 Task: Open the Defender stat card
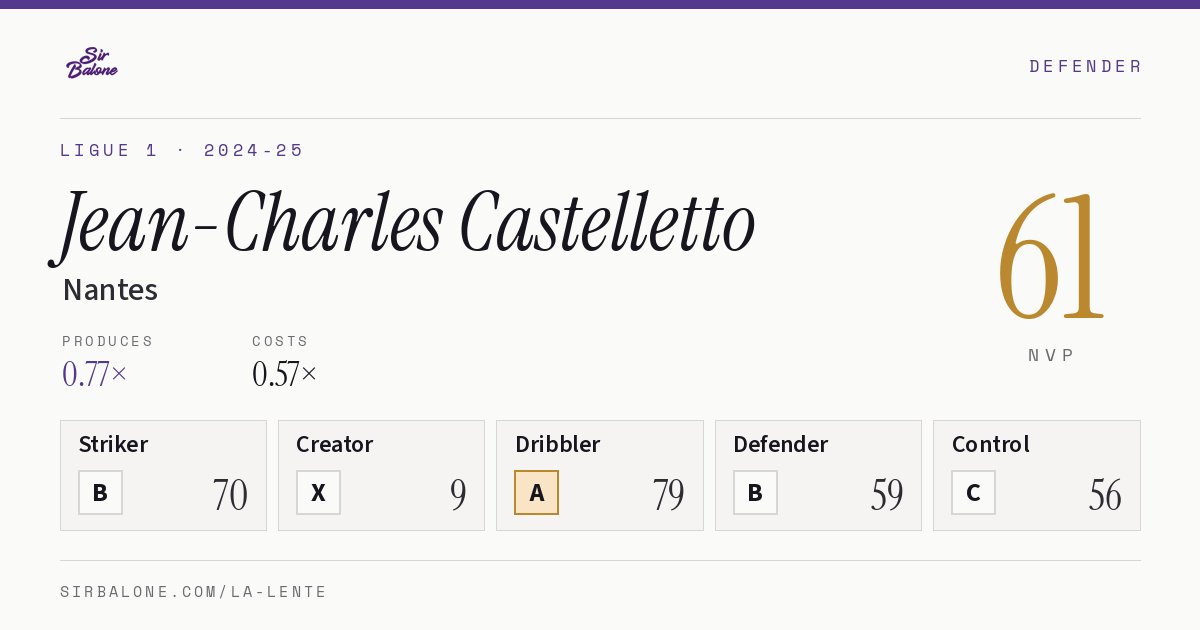tap(818, 475)
